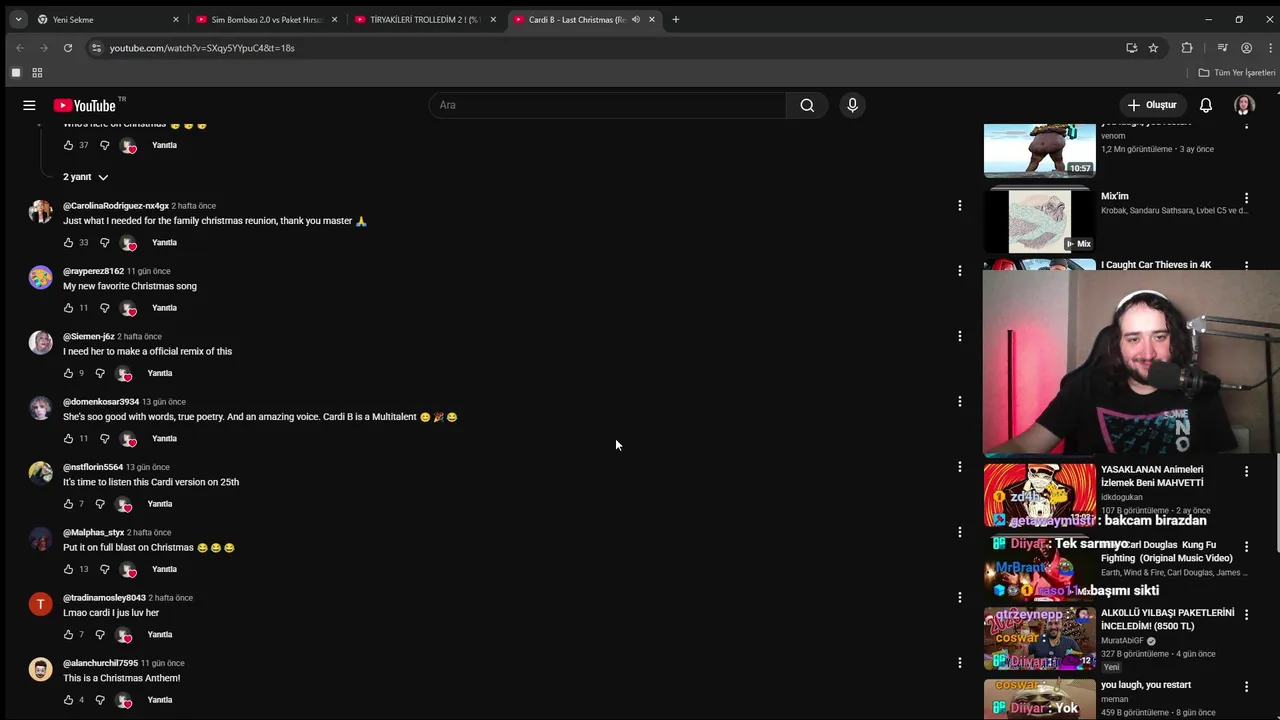Screen dimensions: 1280x720
Task: Open browser extensions puzzle icon
Action: pyautogui.click(x=1187, y=48)
